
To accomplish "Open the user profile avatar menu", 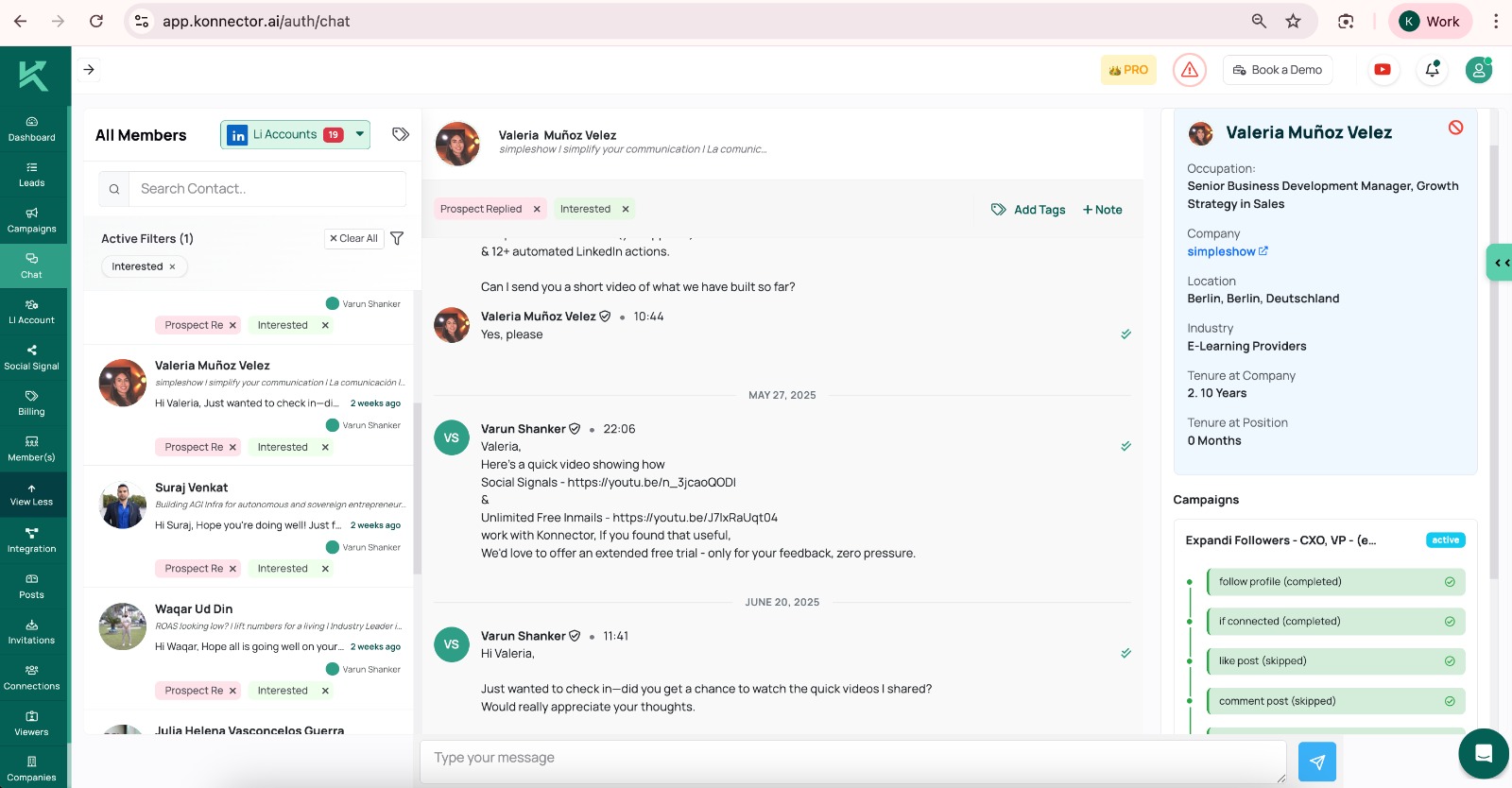I will 1479,70.
